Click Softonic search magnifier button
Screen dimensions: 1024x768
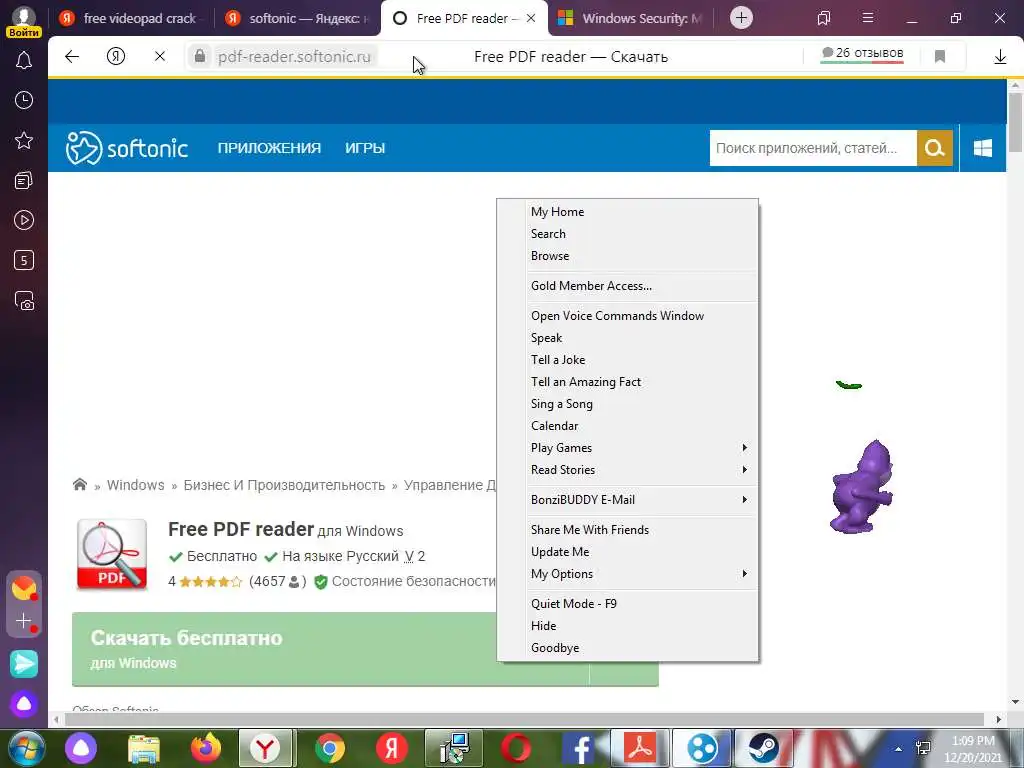tap(935, 148)
